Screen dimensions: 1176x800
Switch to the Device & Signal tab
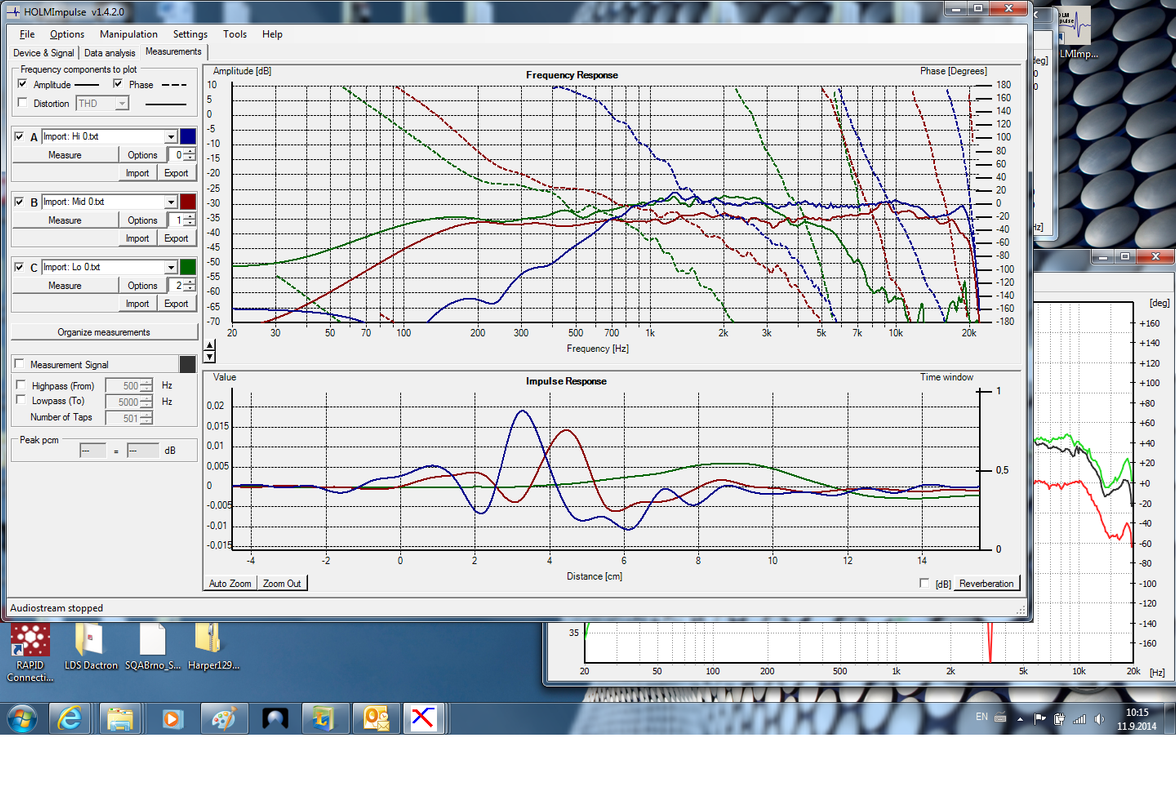tap(44, 52)
